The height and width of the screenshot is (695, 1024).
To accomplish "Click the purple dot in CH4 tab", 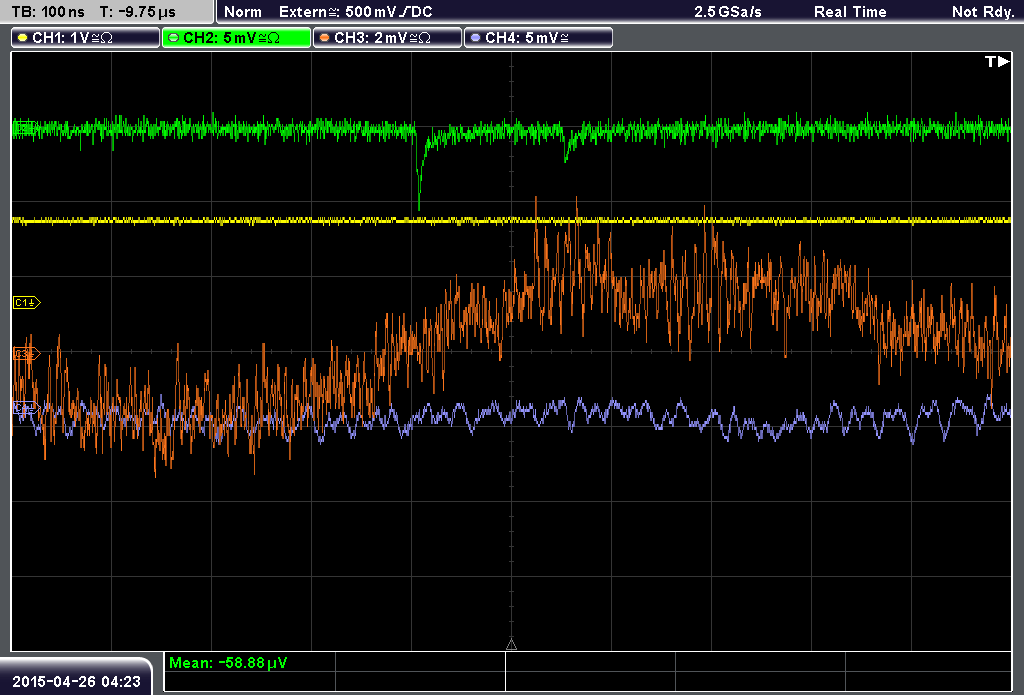I will (475, 38).
